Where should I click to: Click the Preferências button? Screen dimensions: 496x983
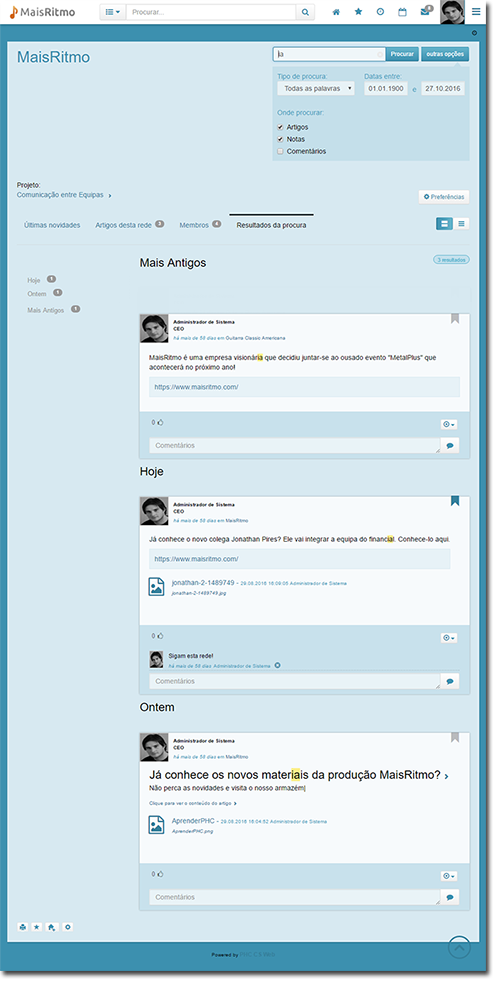click(444, 197)
